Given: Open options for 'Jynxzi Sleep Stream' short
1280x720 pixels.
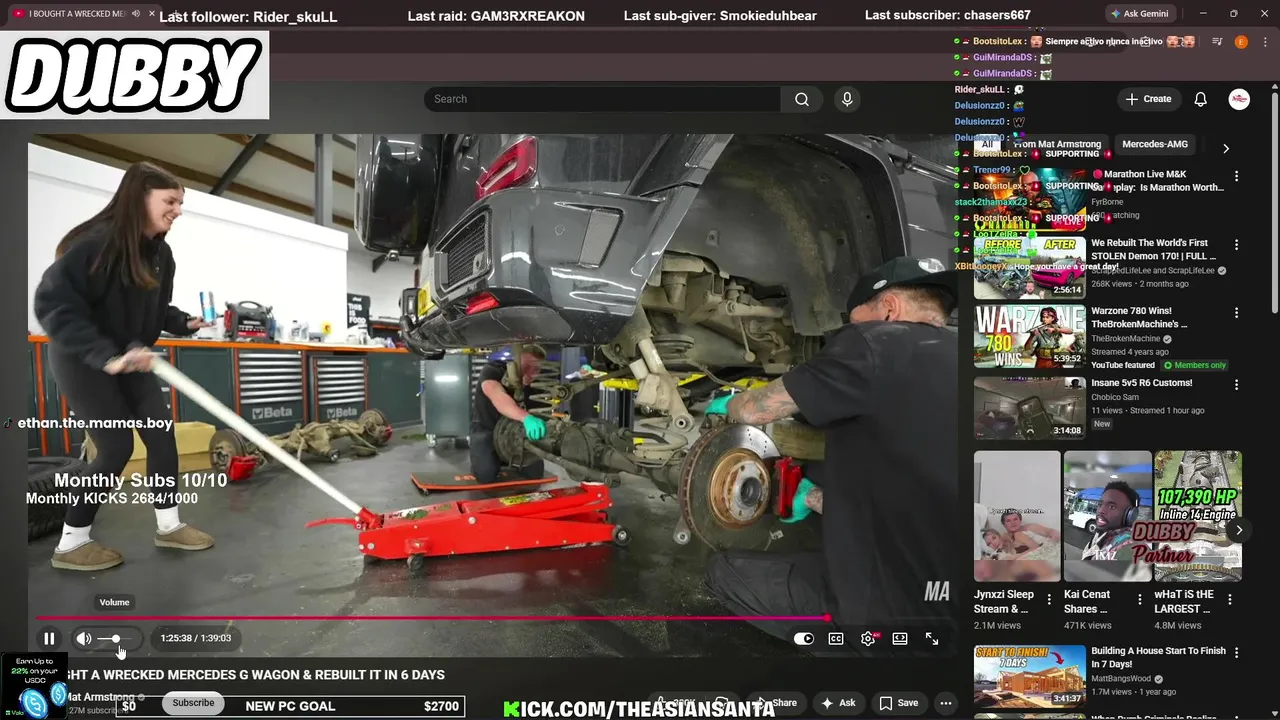Looking at the screenshot, I should (1049, 600).
